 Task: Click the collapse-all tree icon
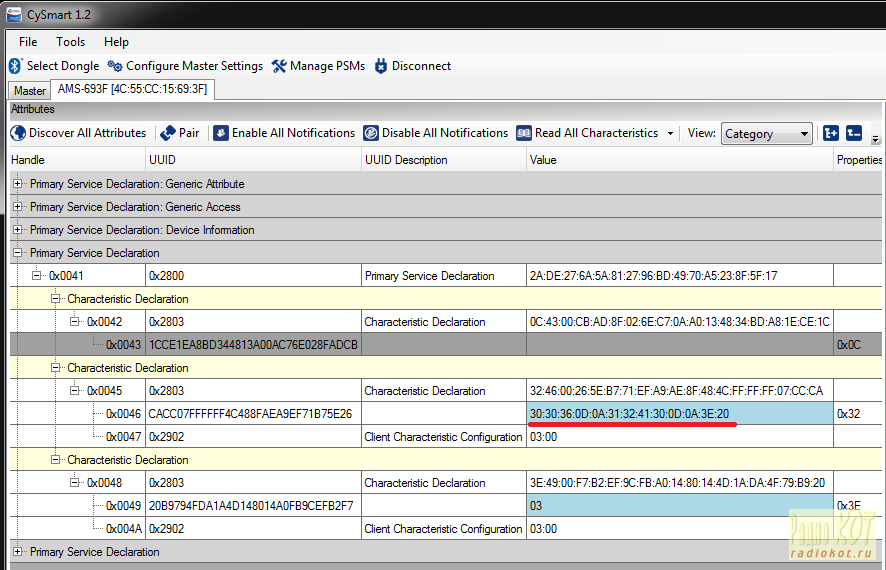tap(854, 133)
